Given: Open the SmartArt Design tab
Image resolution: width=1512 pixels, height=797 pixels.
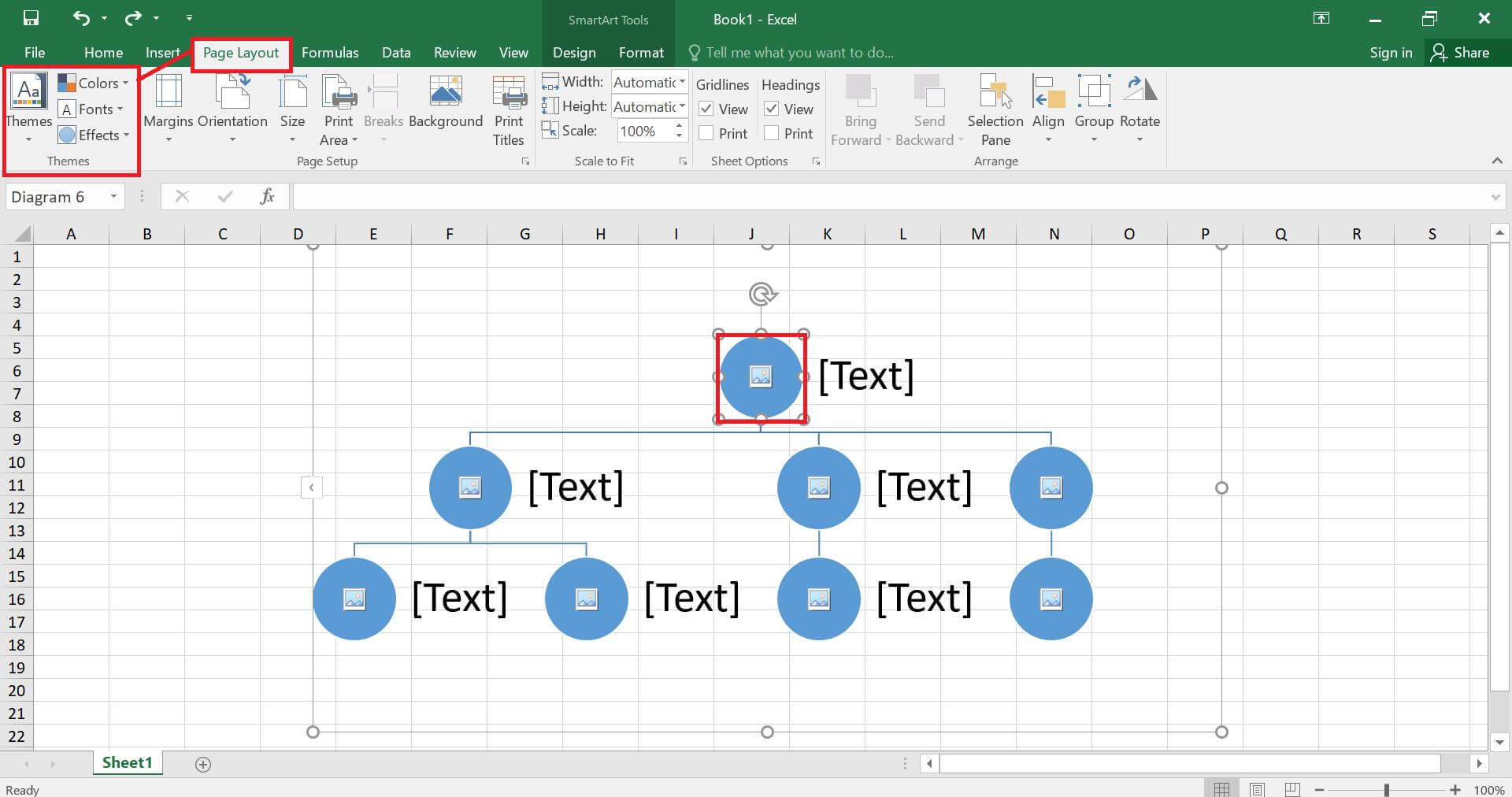Looking at the screenshot, I should (x=574, y=53).
